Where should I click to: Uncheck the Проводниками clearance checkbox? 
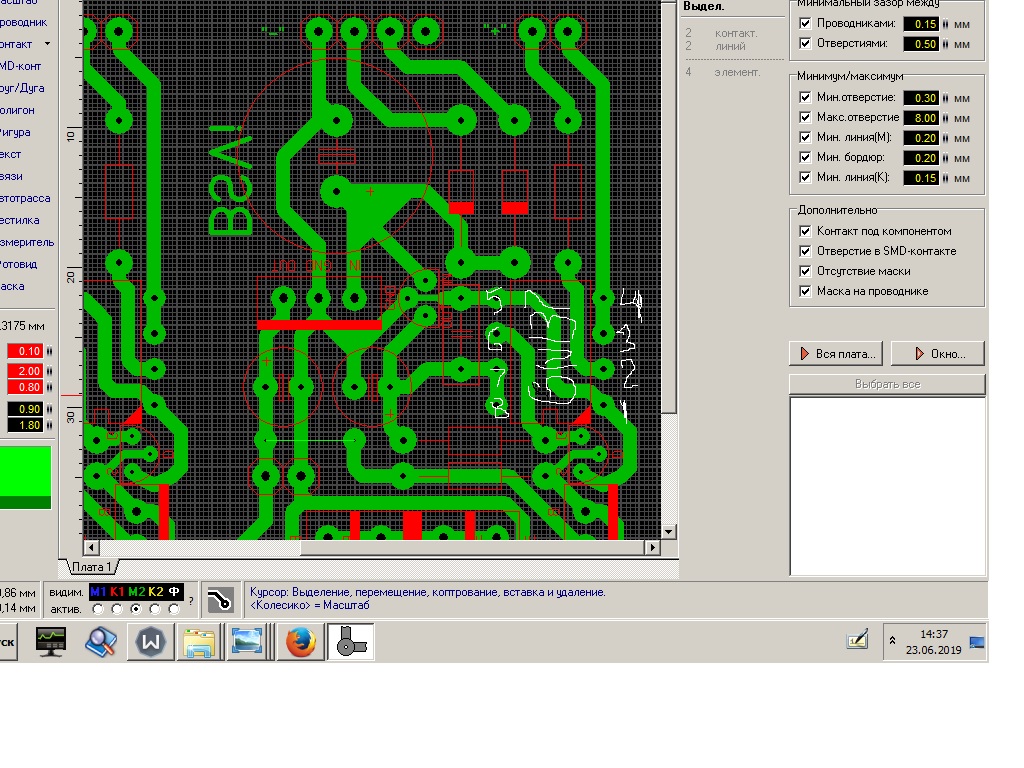[805, 23]
